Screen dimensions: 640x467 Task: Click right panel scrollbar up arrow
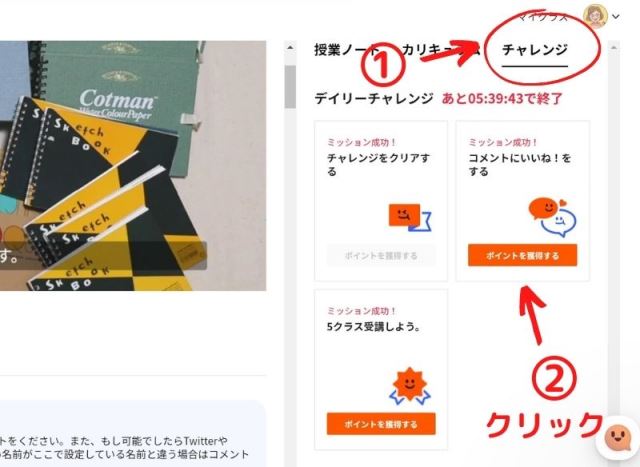click(613, 48)
